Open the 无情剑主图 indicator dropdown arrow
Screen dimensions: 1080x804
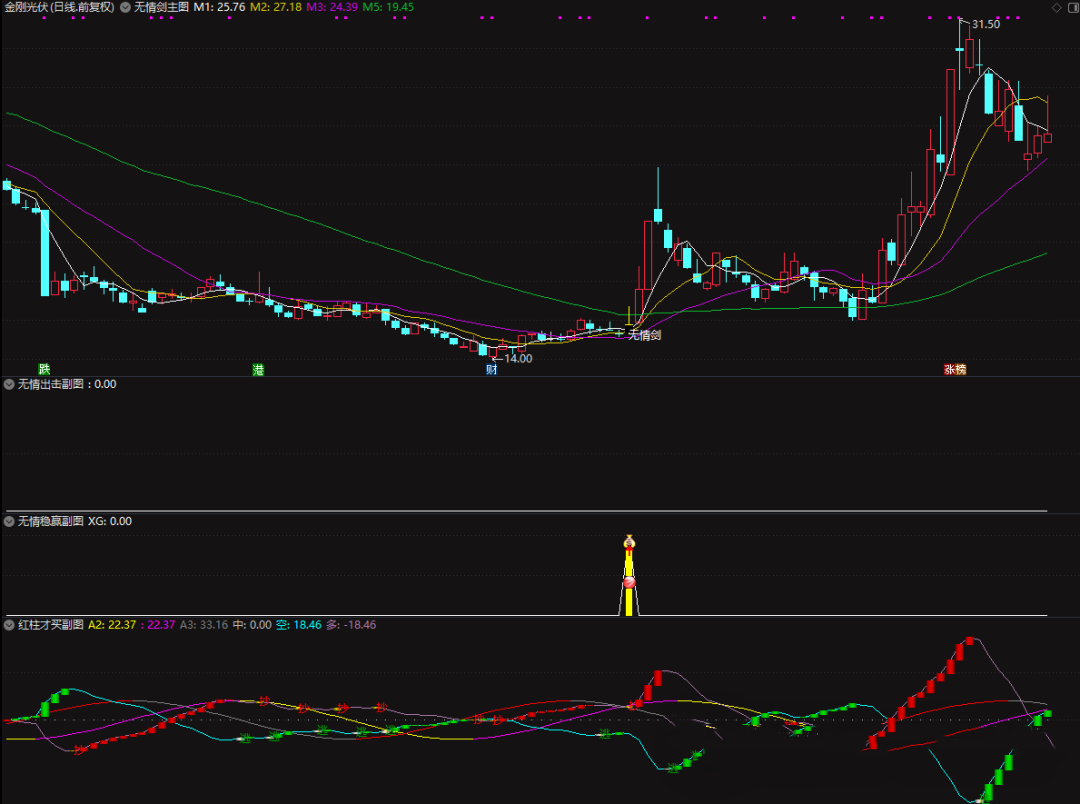[x=125, y=7]
